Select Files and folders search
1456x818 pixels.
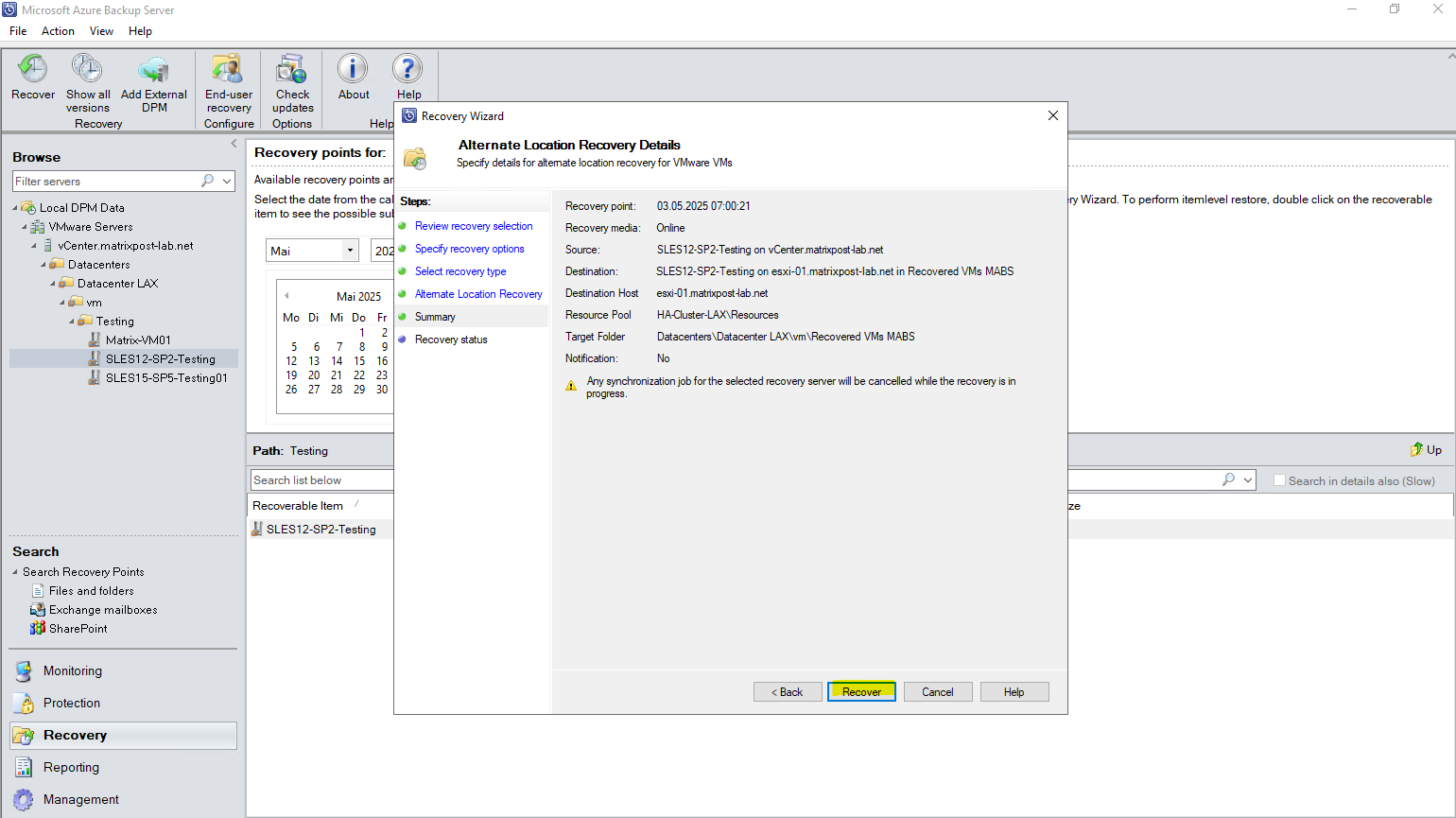coord(91,591)
